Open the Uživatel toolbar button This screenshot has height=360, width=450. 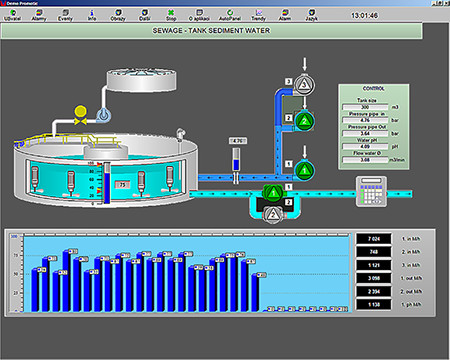click(x=12, y=15)
